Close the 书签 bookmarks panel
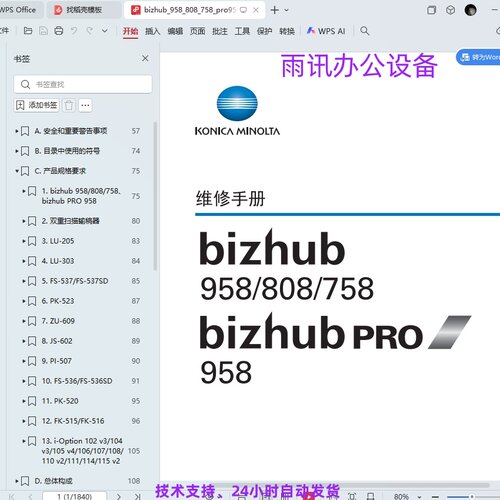Screen dimensions: 500x500 (x=145, y=58)
